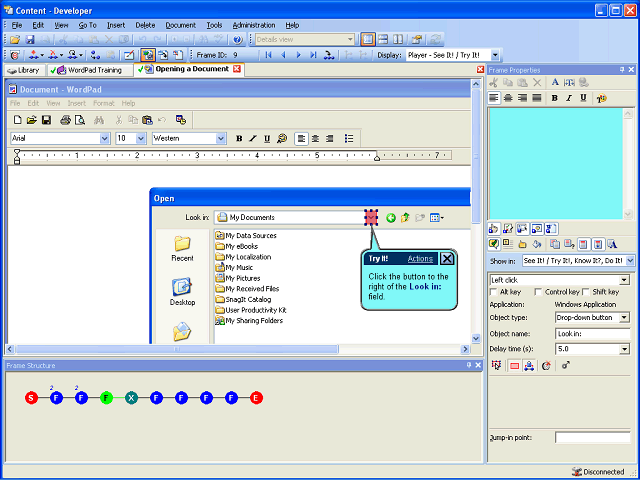
Task: Select the teal X node in Frame Structure
Action: point(131,398)
